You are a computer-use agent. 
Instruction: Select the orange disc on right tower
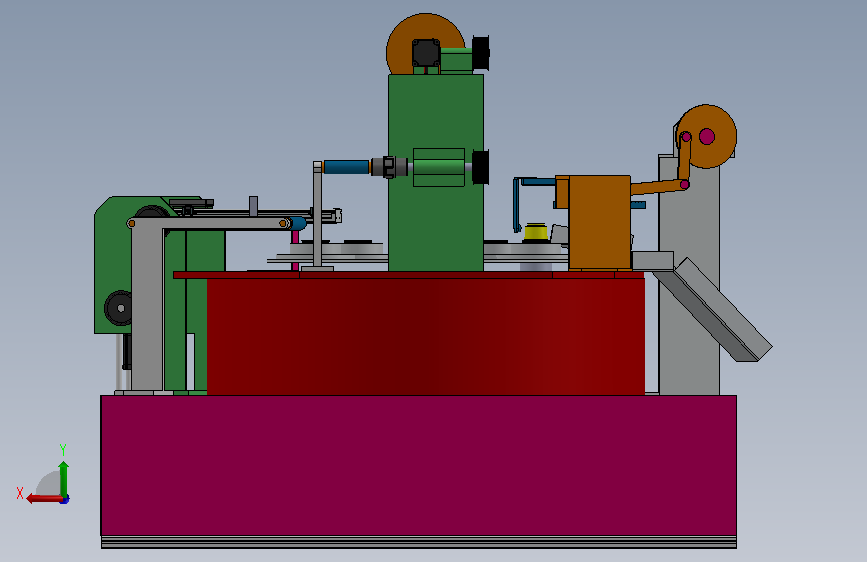click(707, 136)
